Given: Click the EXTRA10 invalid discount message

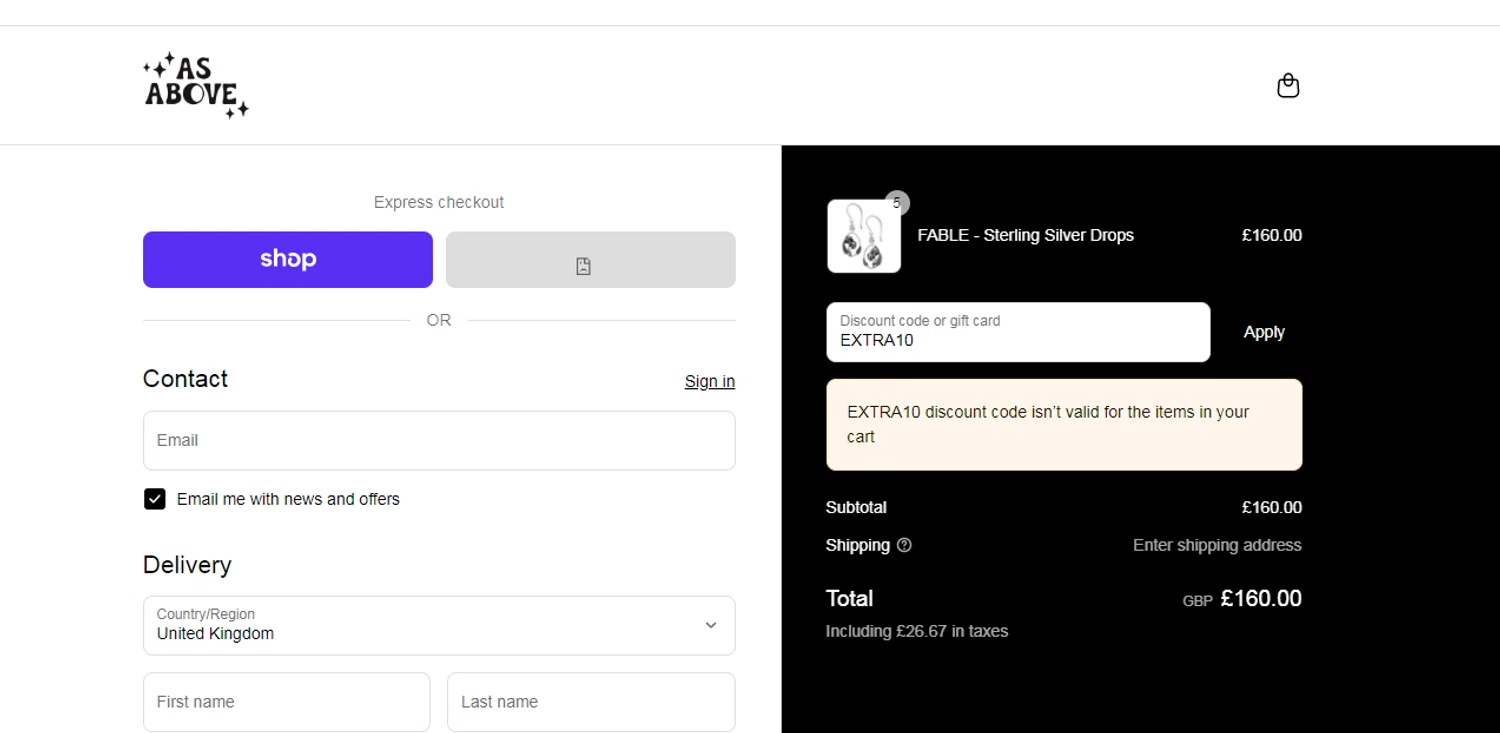Looking at the screenshot, I should 1064,424.
